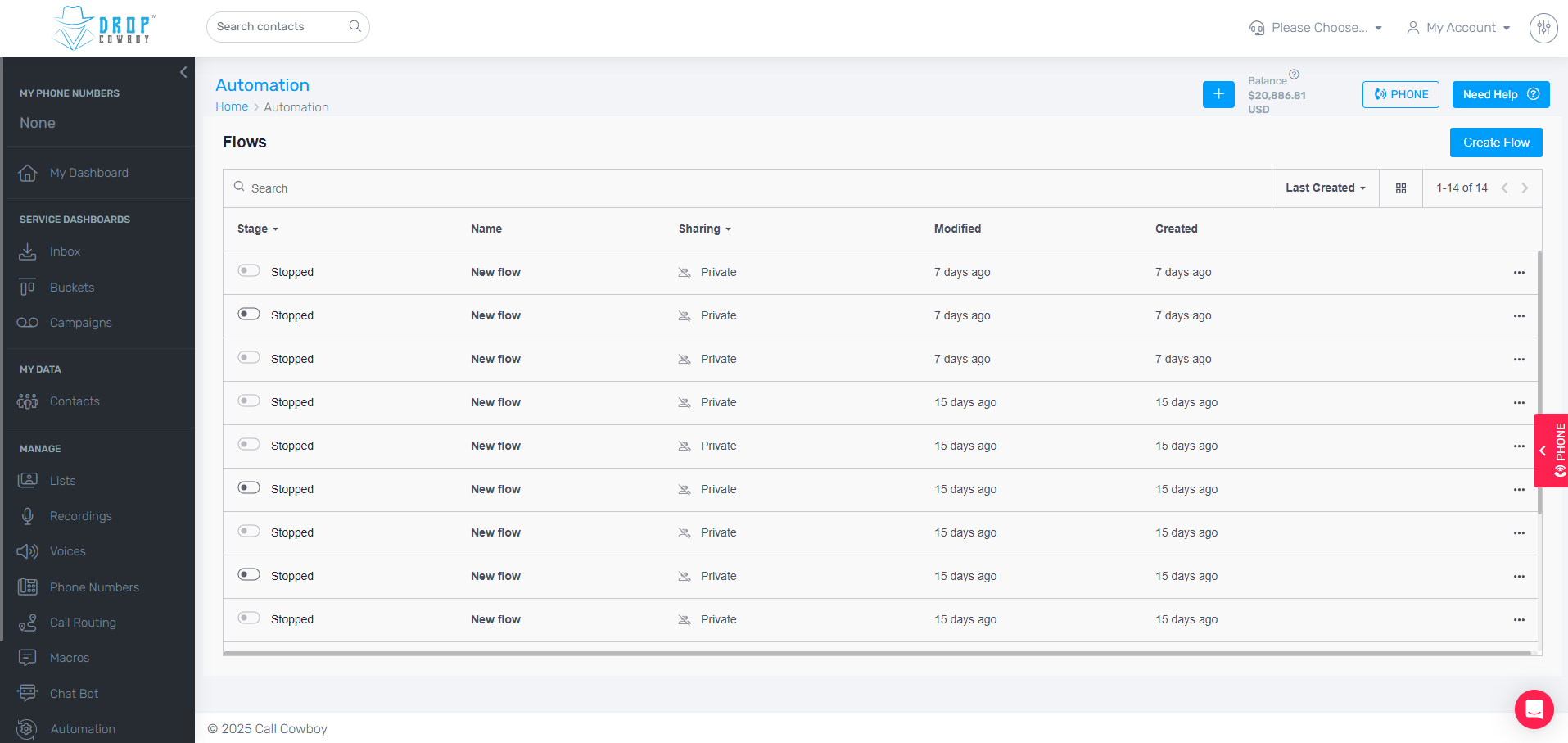Screen dimensions: 1568x743
Task: Open the Inbox service dashboard
Action: [x=65, y=251]
